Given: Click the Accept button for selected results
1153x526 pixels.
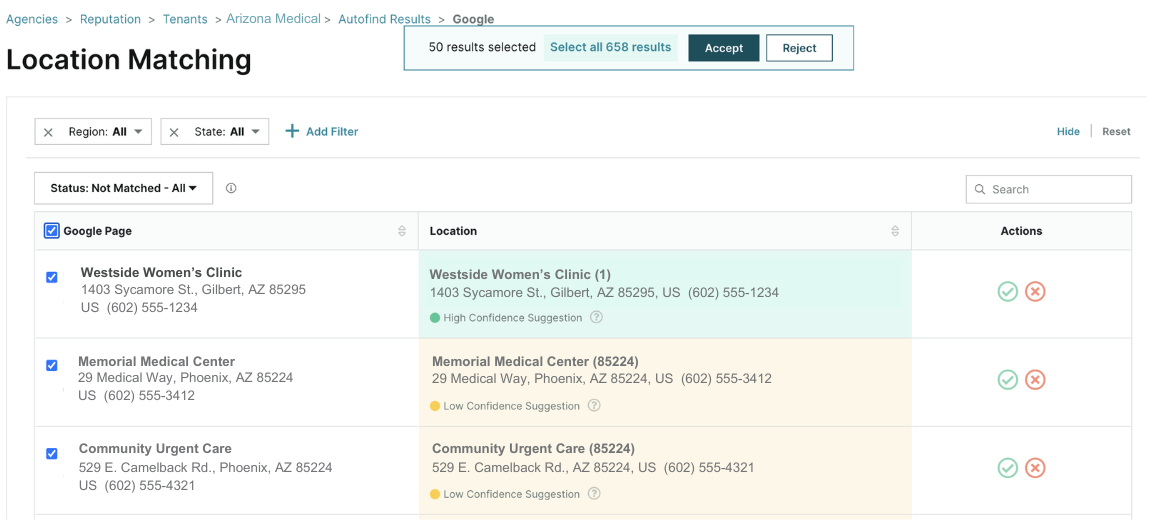Looking at the screenshot, I should (x=723, y=48).
